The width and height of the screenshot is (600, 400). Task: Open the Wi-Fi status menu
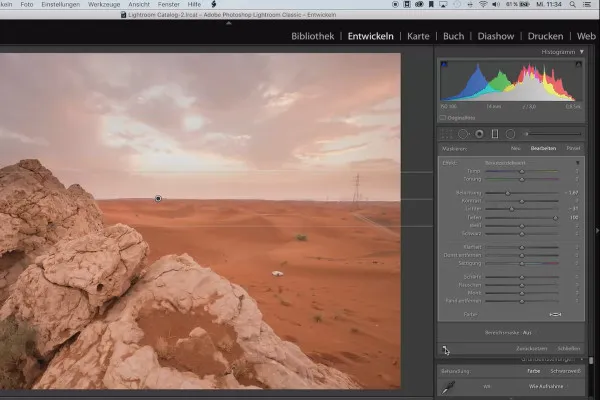pyautogui.click(x=483, y=5)
